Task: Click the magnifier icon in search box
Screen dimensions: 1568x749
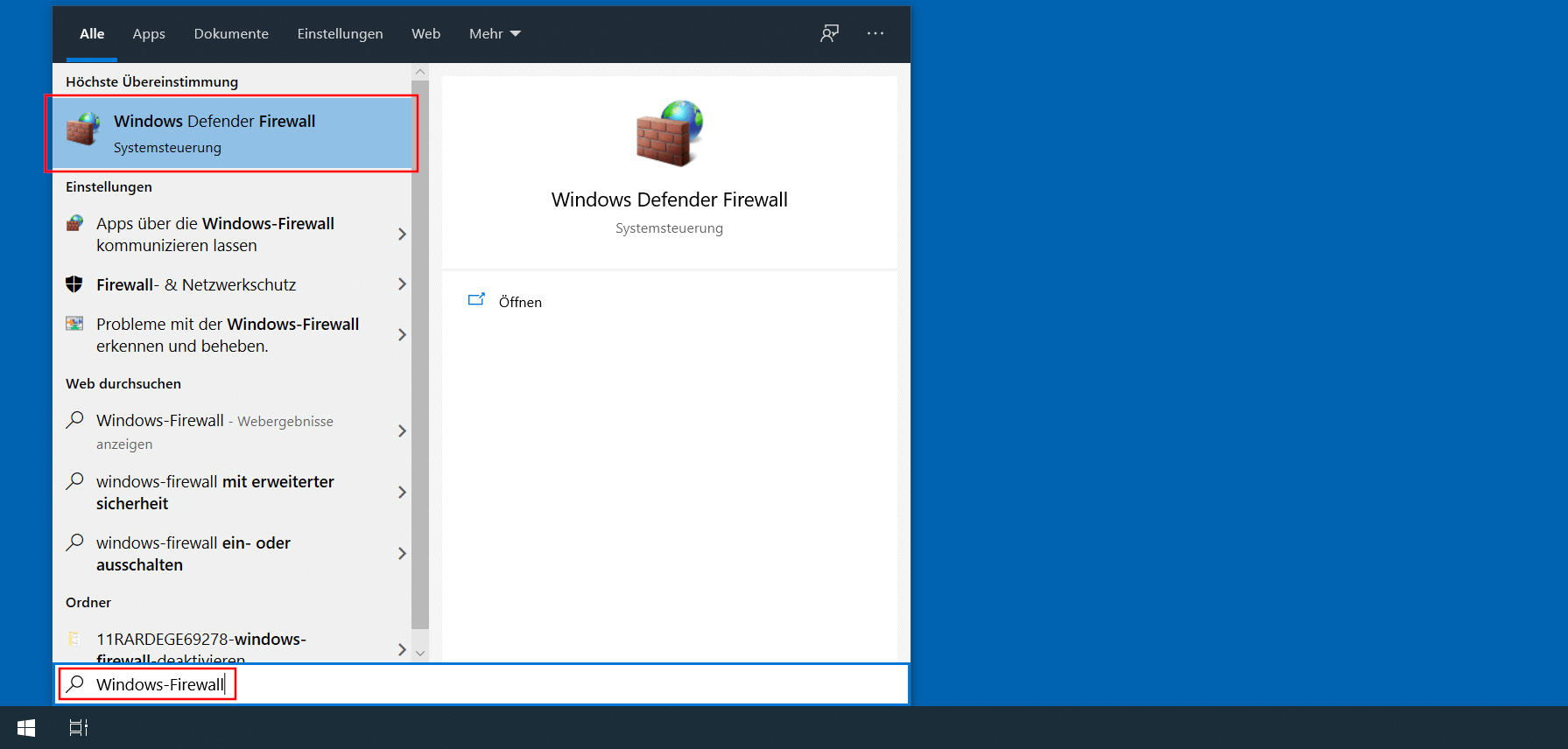Action: (75, 683)
